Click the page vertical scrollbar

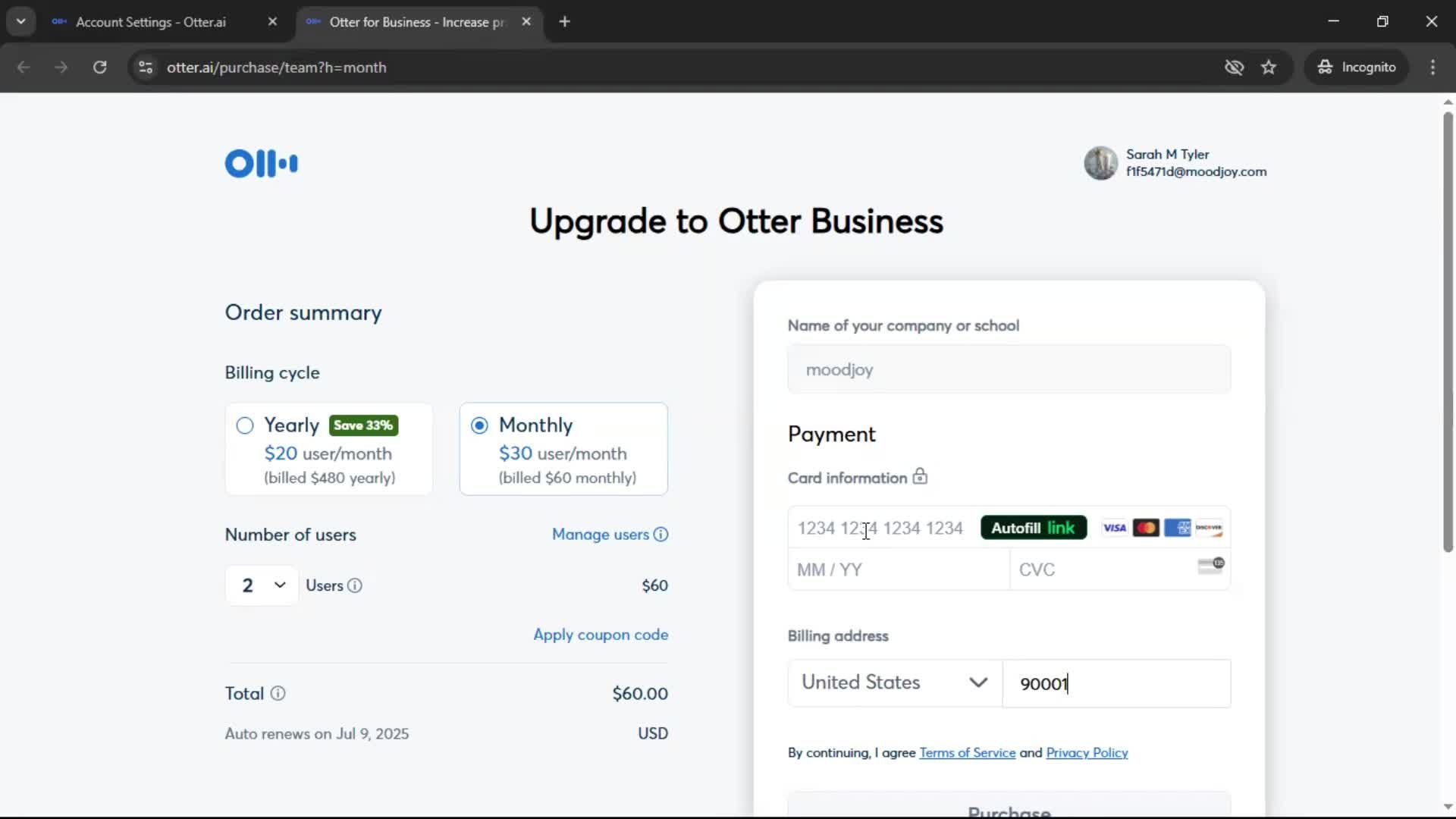point(1448,332)
